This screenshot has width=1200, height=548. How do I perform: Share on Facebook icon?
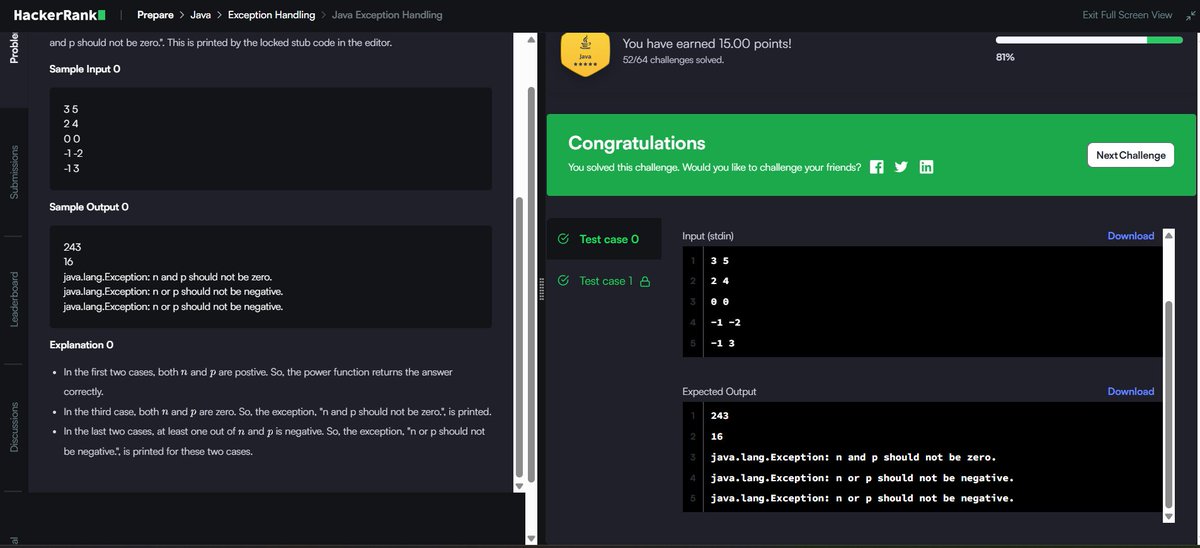tap(877, 167)
